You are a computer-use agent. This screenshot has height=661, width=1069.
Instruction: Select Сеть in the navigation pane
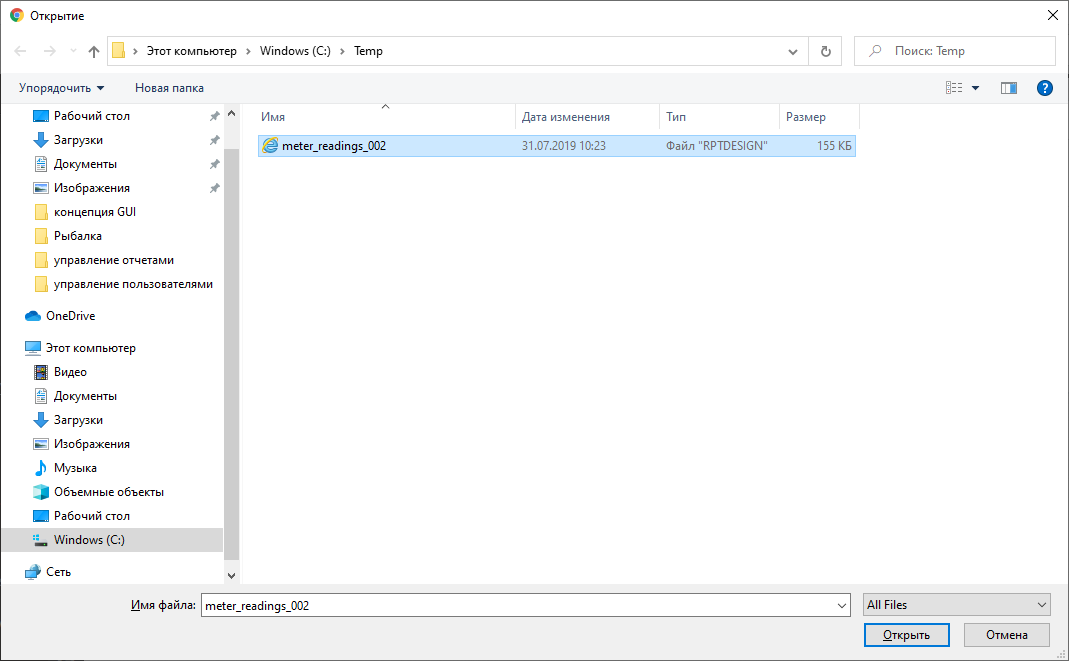[58, 572]
